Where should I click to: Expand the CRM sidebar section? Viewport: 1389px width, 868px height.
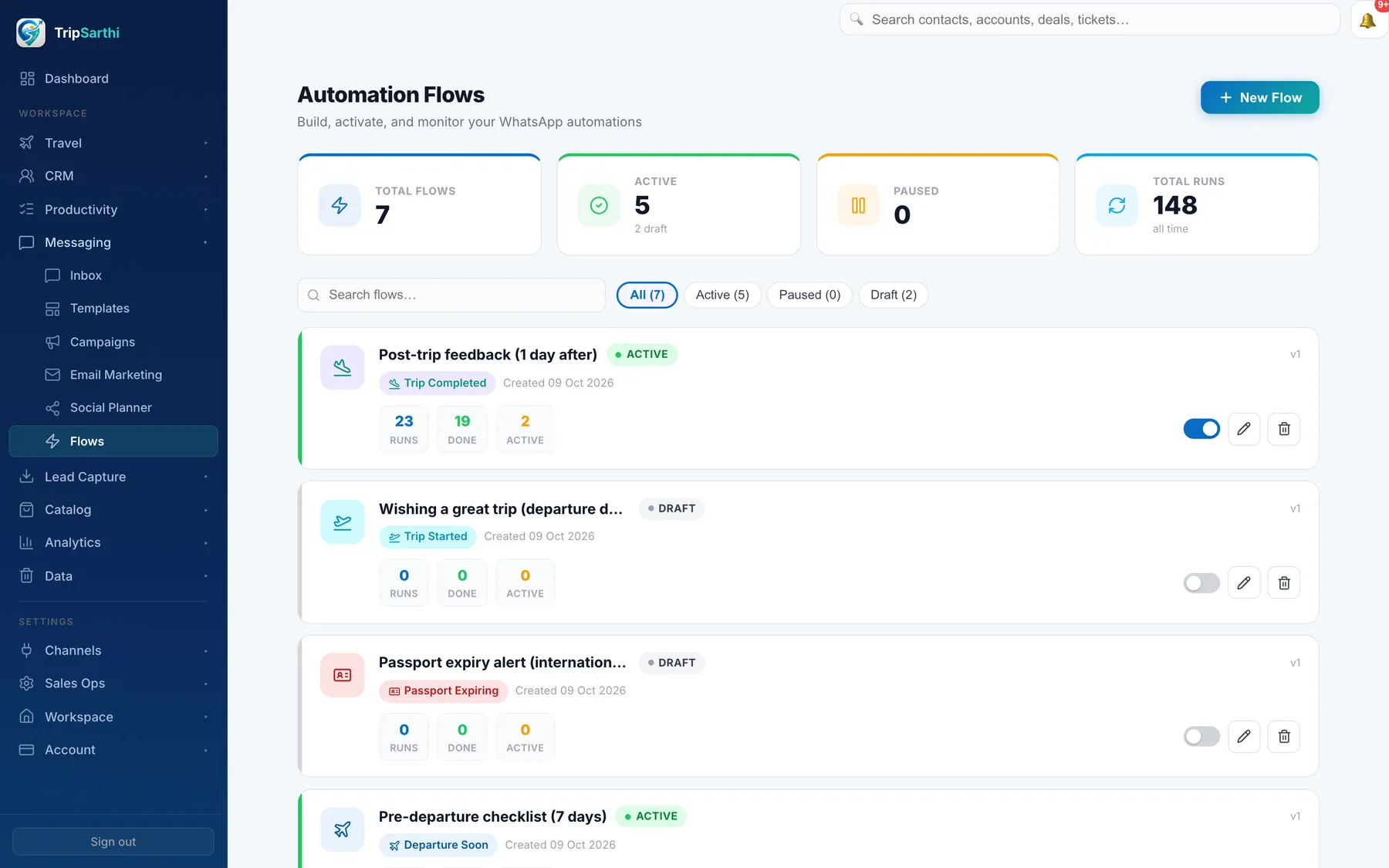tap(113, 176)
